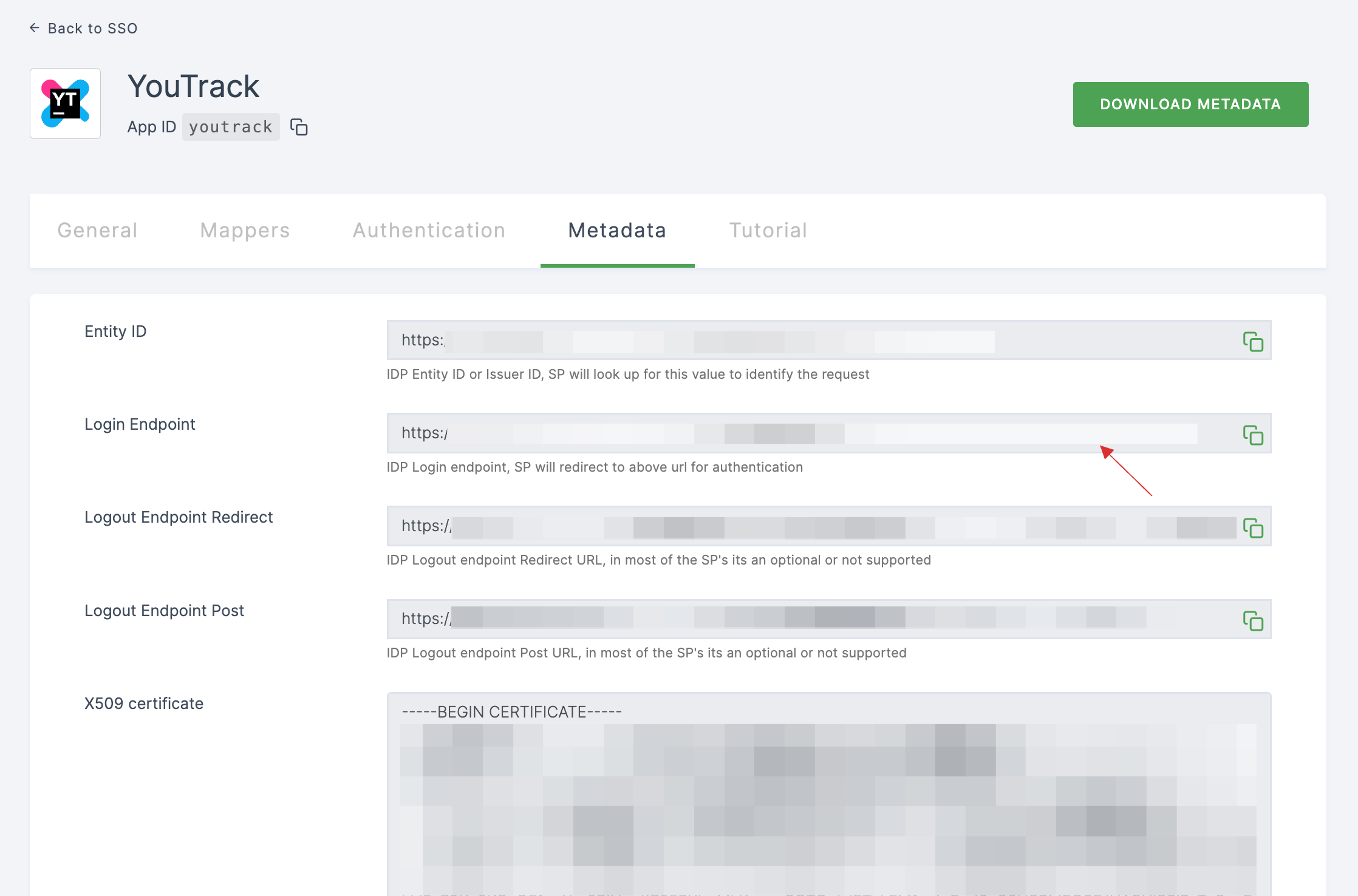This screenshot has height=896, width=1358.
Task: Click the Logout Endpoint Redirect field
Action: click(x=829, y=526)
